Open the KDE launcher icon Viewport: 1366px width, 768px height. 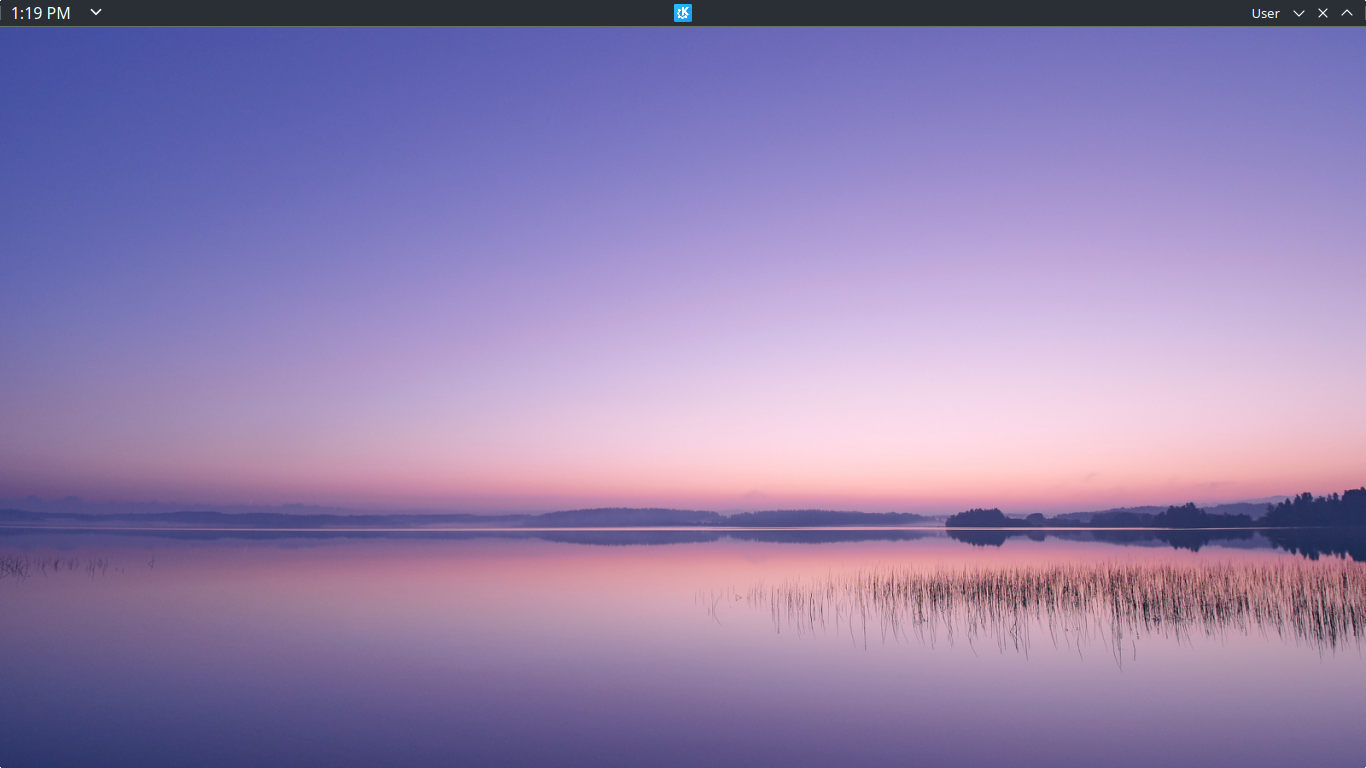click(x=683, y=13)
